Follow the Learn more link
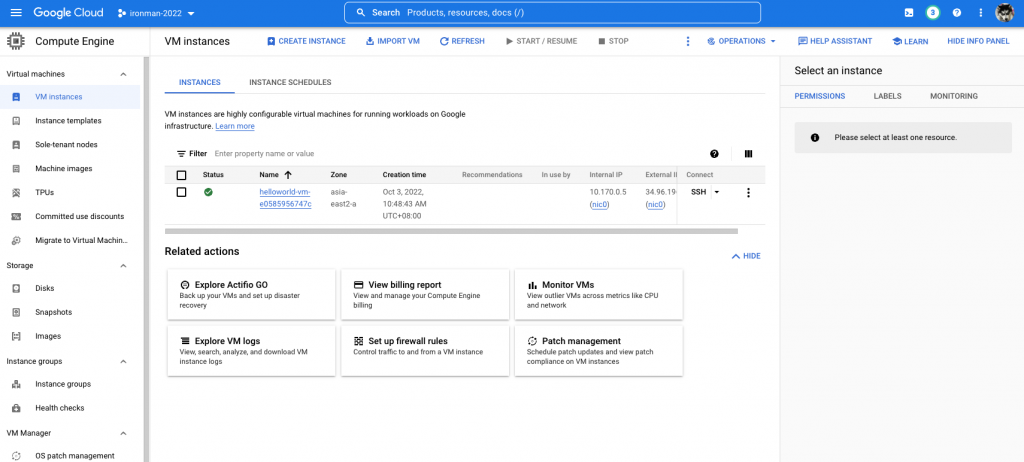 tap(235, 126)
